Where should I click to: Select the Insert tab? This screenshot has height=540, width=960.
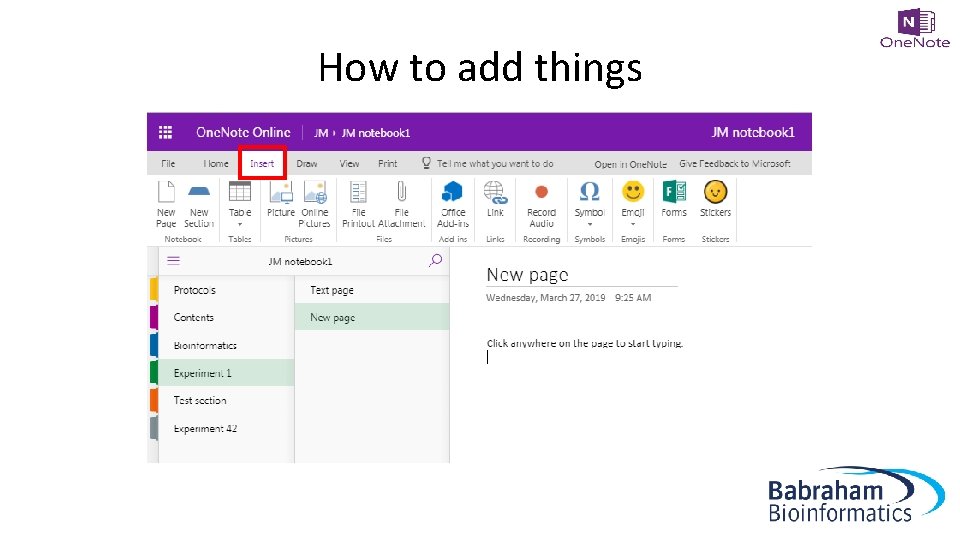point(262,163)
